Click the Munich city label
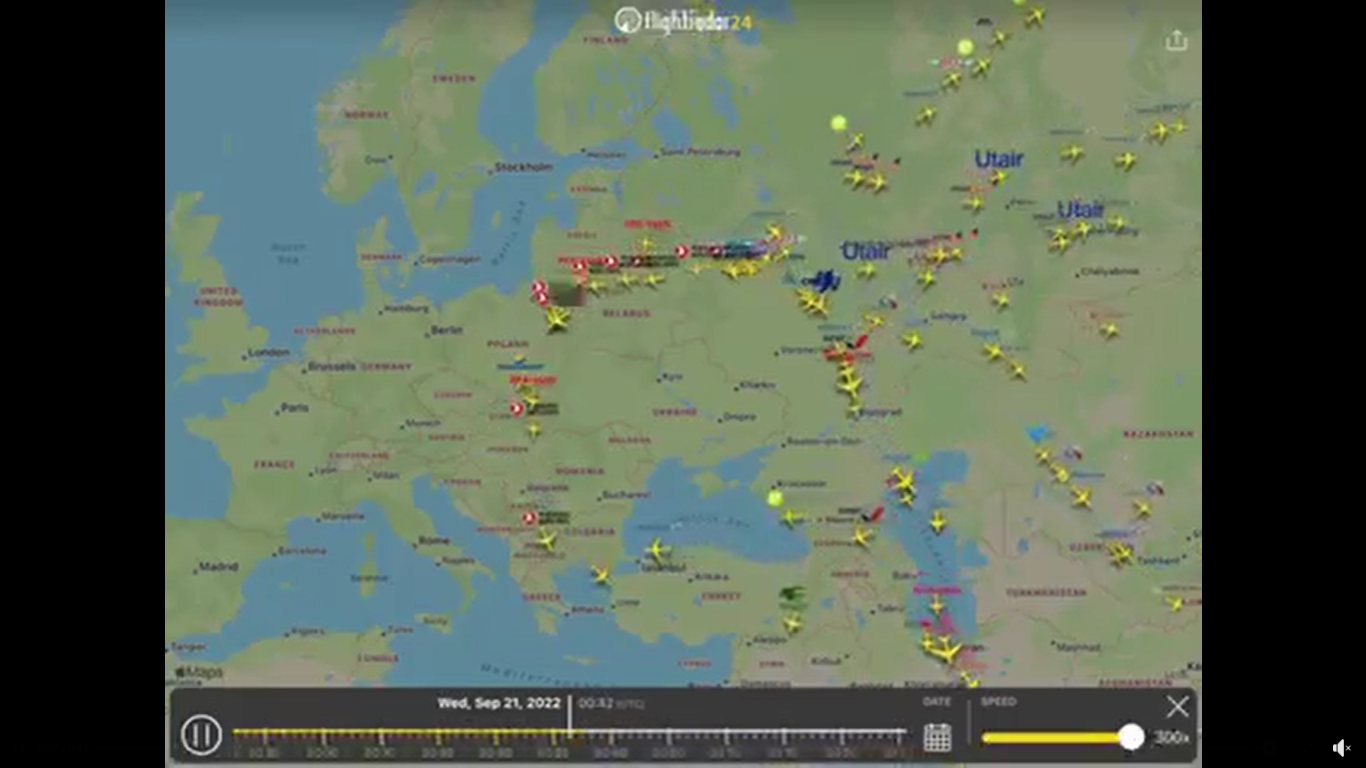1366x768 pixels. [423, 423]
